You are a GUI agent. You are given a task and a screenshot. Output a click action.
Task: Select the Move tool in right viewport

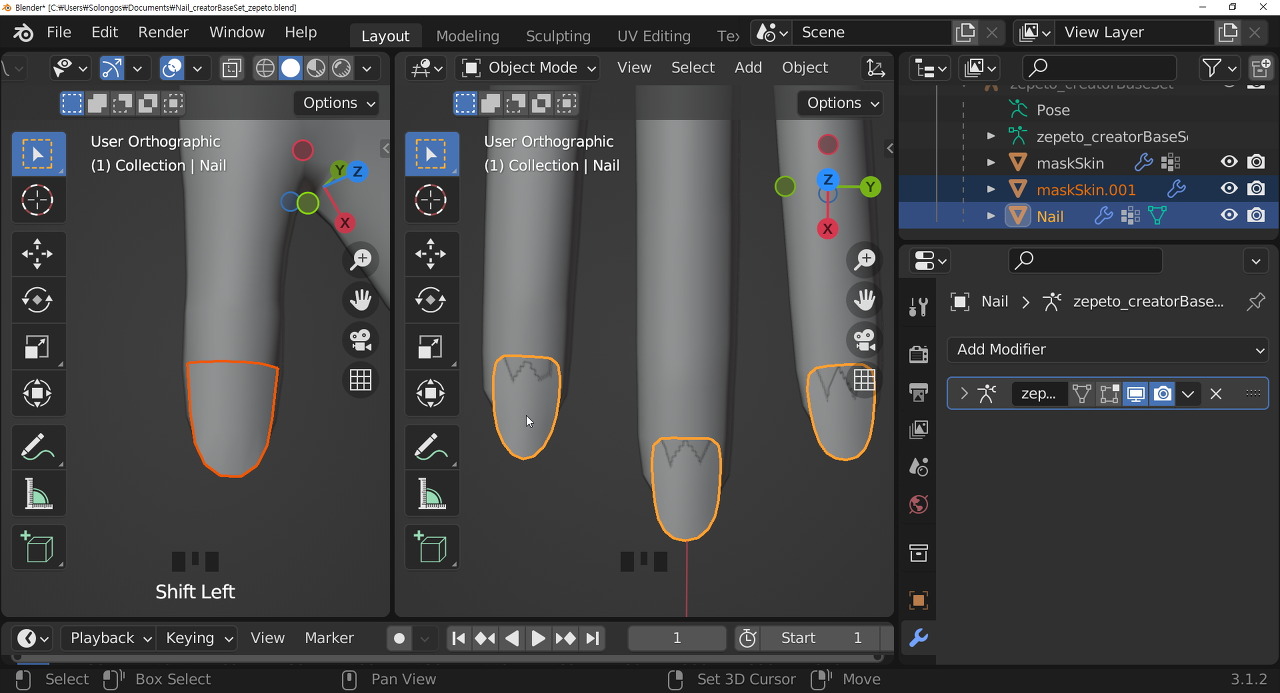point(431,254)
